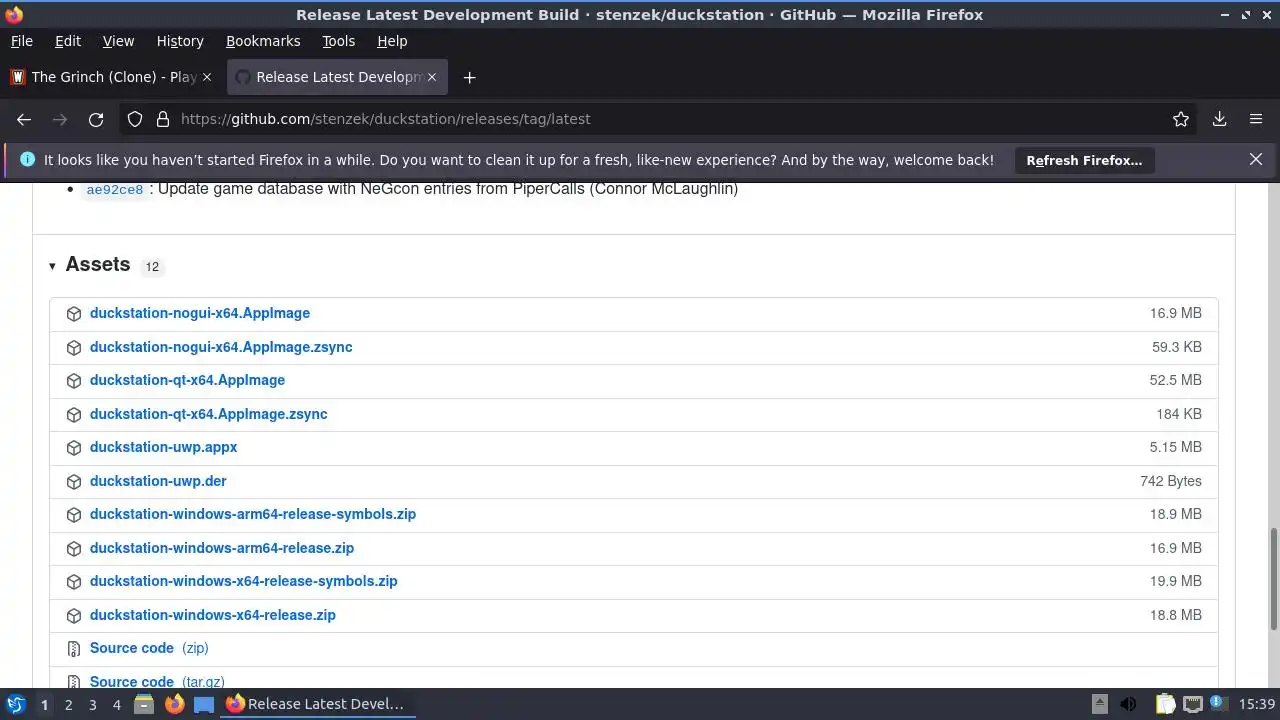Image resolution: width=1280 pixels, height=720 pixels.
Task: Click package icon beside duckstation-qt-x64.AppImage
Action: pyautogui.click(x=74, y=381)
